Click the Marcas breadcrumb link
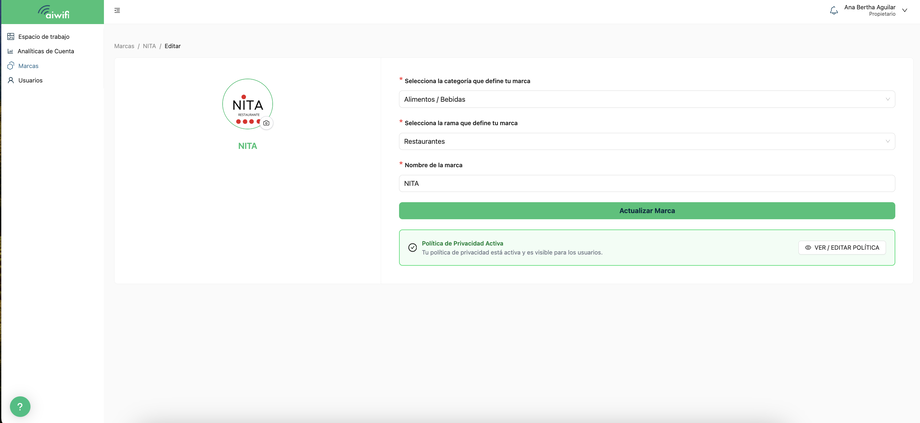920x423 pixels. tap(124, 46)
